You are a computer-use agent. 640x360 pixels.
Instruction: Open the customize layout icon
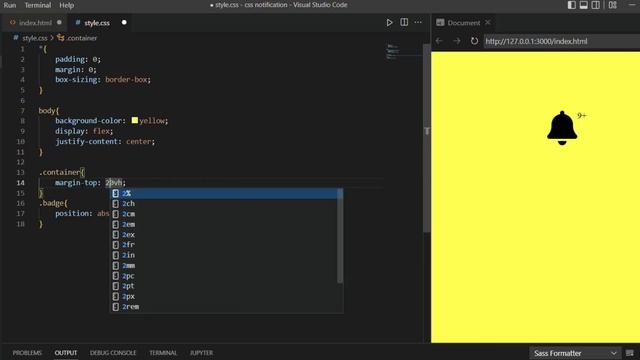(x=613, y=5)
